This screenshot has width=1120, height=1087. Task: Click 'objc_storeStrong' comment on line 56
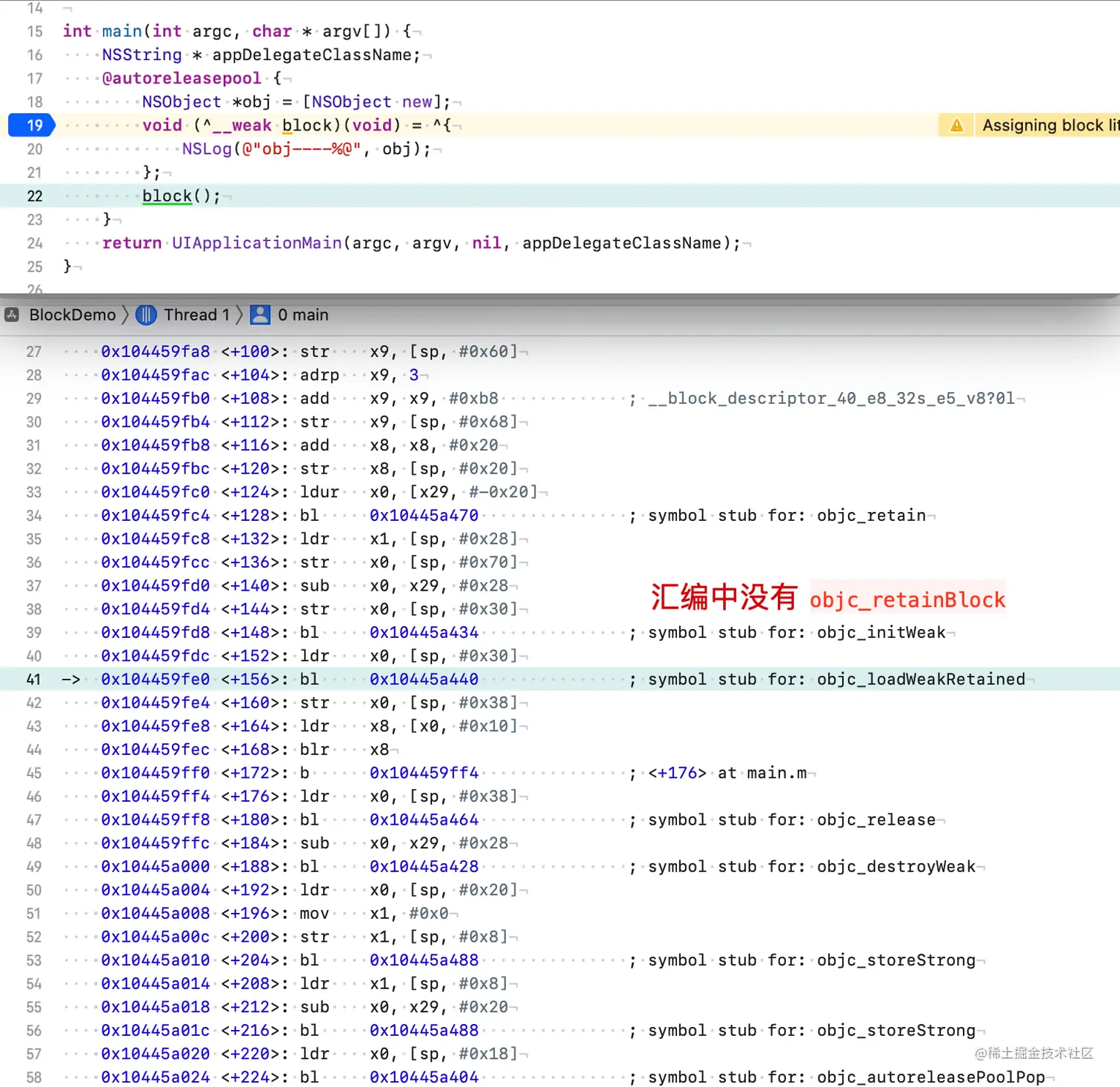click(896, 1031)
